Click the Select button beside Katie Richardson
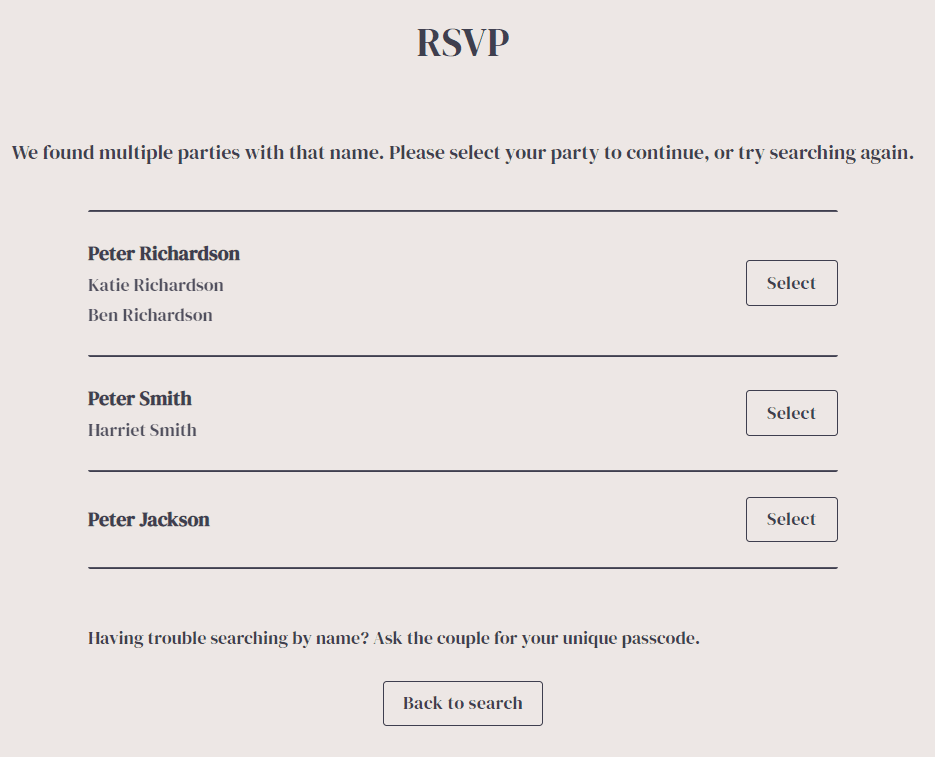Image resolution: width=935 pixels, height=757 pixels. 791,283
